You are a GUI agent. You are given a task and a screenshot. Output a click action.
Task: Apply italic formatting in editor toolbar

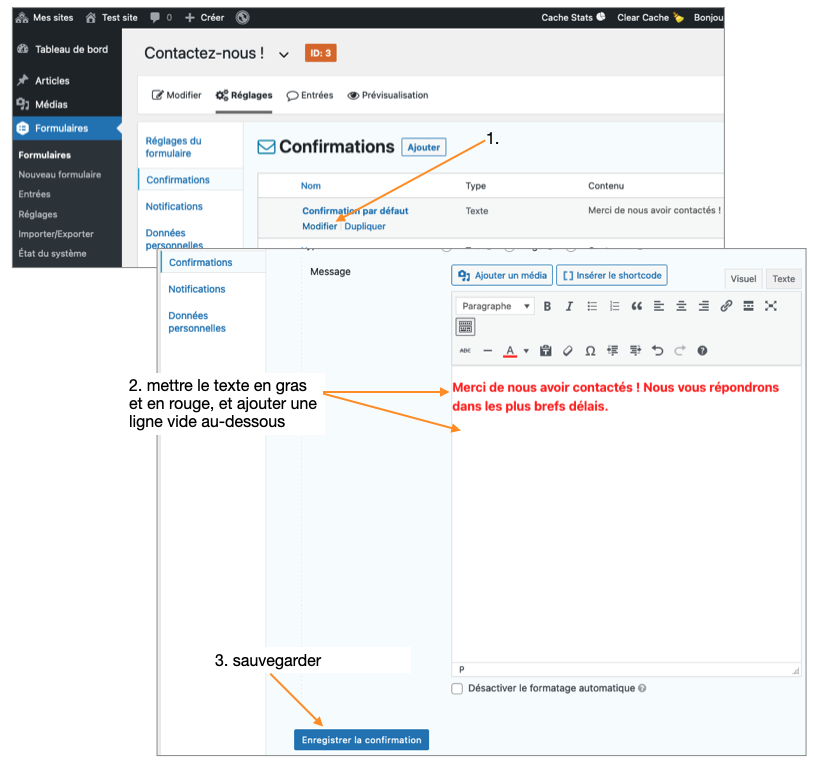coord(569,306)
